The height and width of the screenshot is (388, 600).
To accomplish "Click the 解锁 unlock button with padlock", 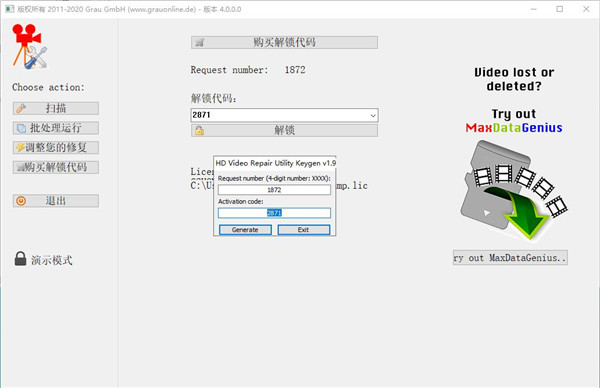I will (284, 130).
